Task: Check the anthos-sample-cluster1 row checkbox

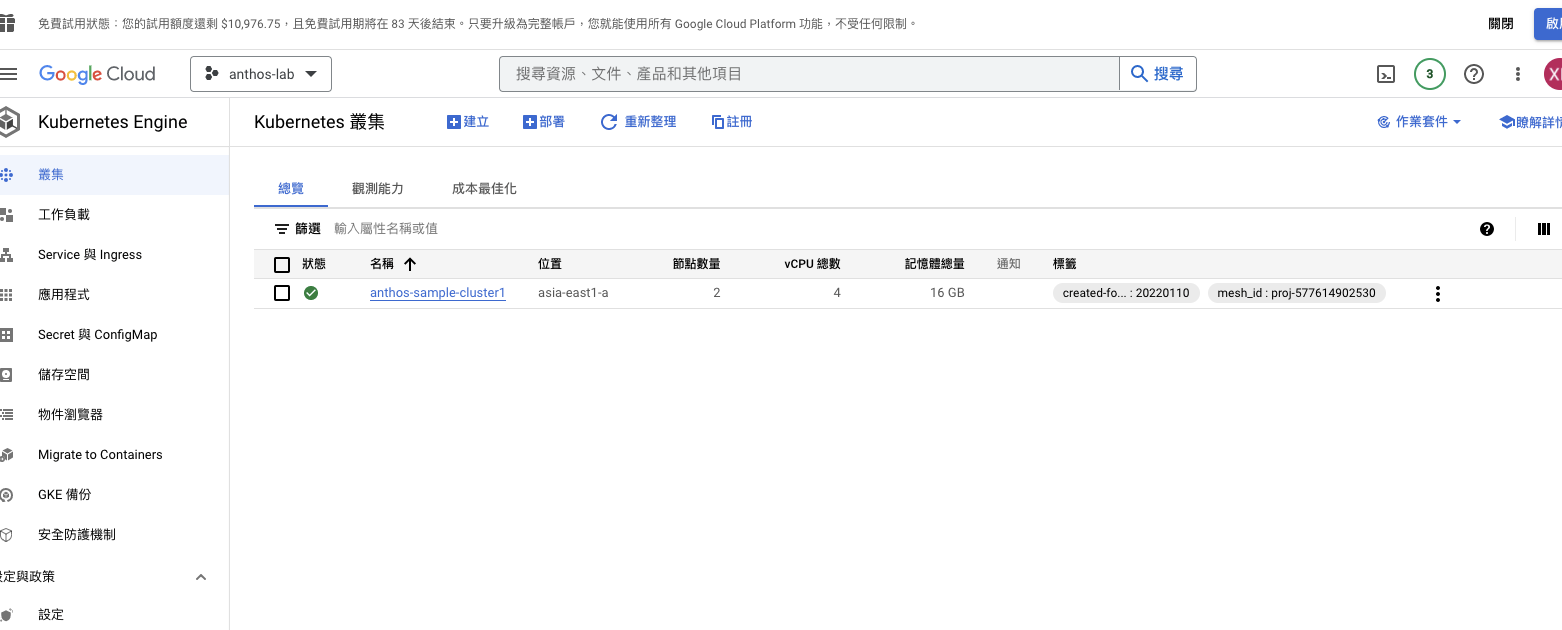Action: pos(282,293)
